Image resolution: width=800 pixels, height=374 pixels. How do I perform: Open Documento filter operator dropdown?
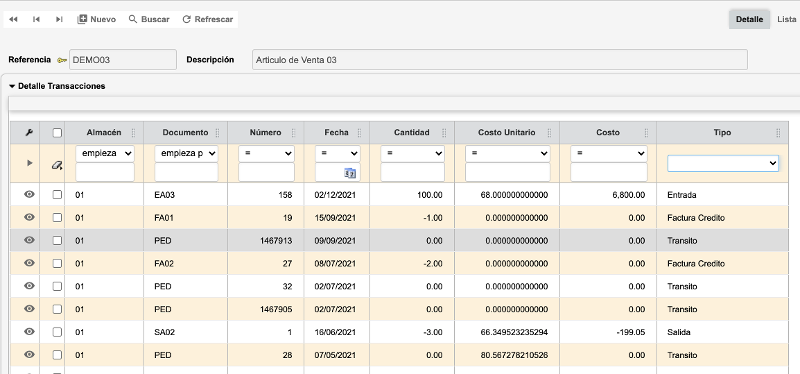(x=186, y=154)
